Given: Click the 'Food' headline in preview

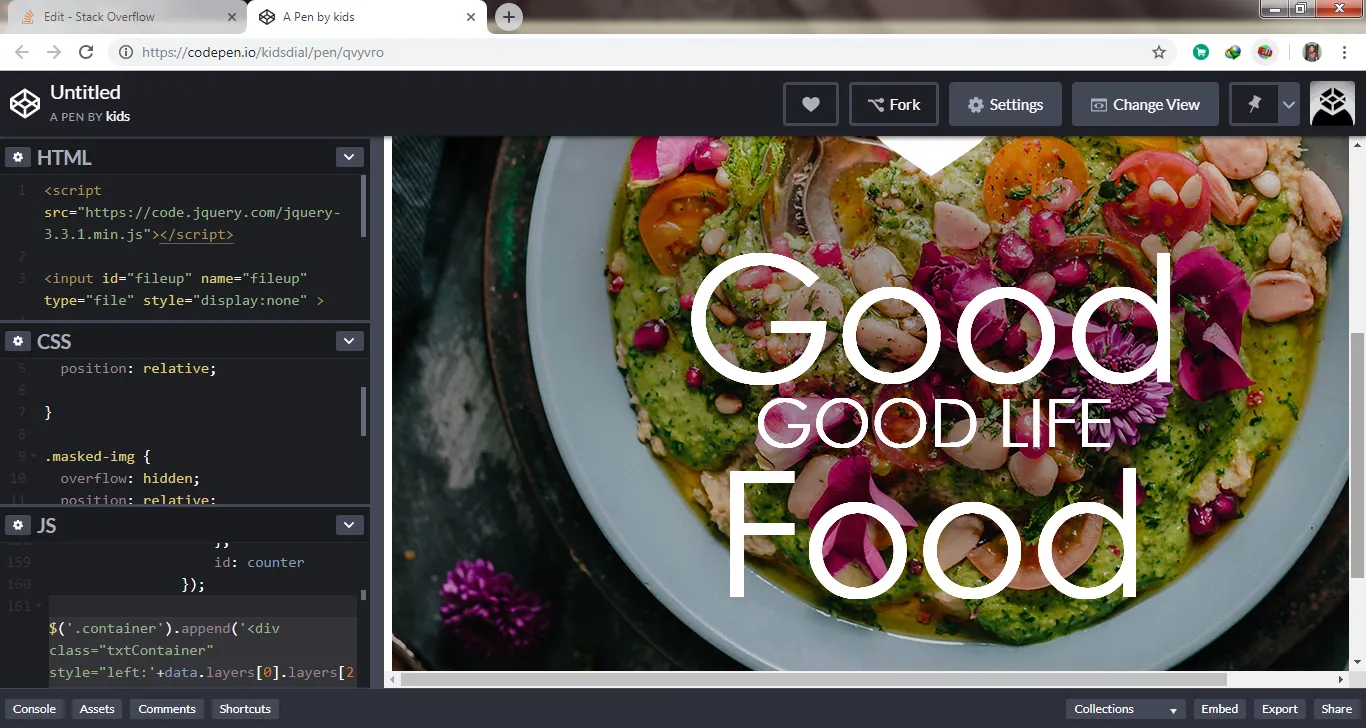Looking at the screenshot, I should coord(931,533).
